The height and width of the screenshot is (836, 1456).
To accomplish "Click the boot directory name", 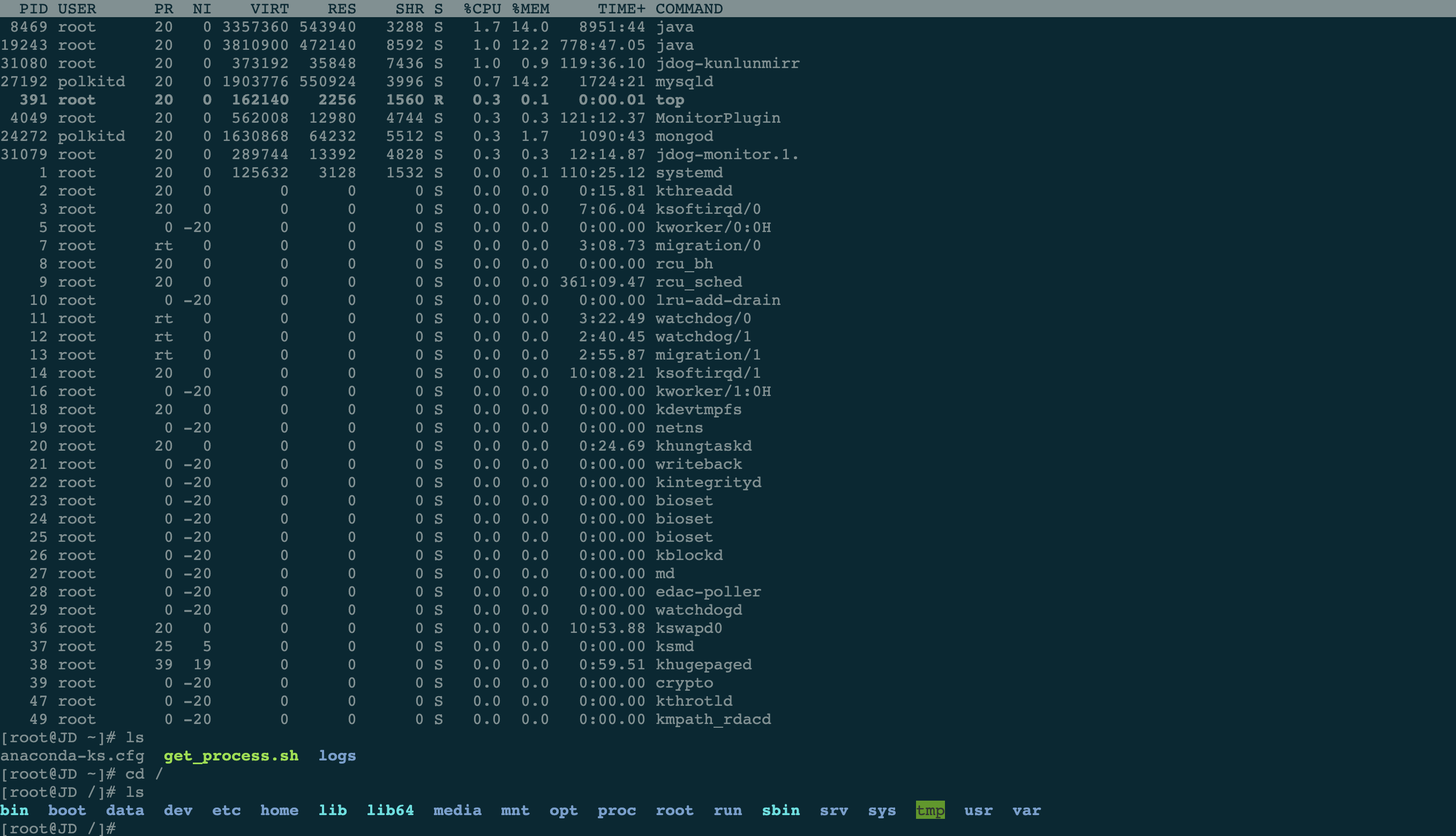I will click(x=67, y=810).
